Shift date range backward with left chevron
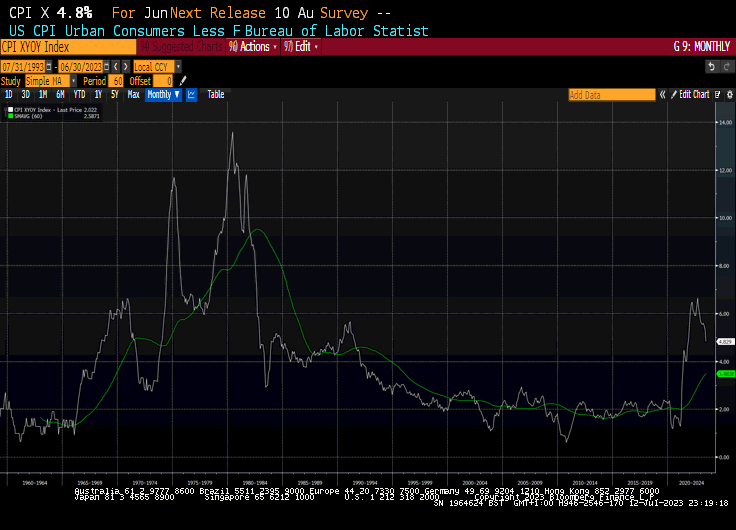 (x=116, y=67)
